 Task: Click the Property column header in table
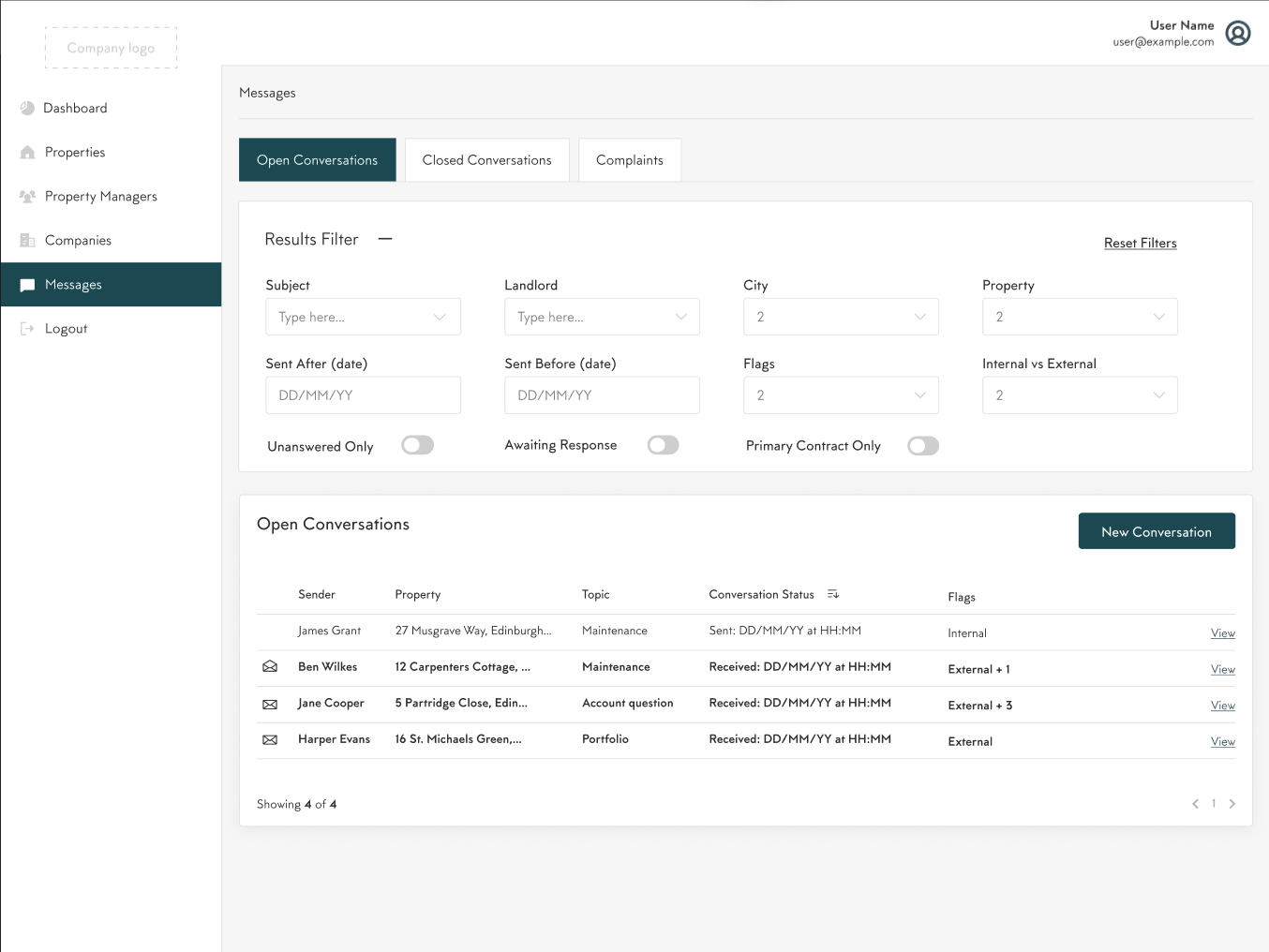coord(418,595)
